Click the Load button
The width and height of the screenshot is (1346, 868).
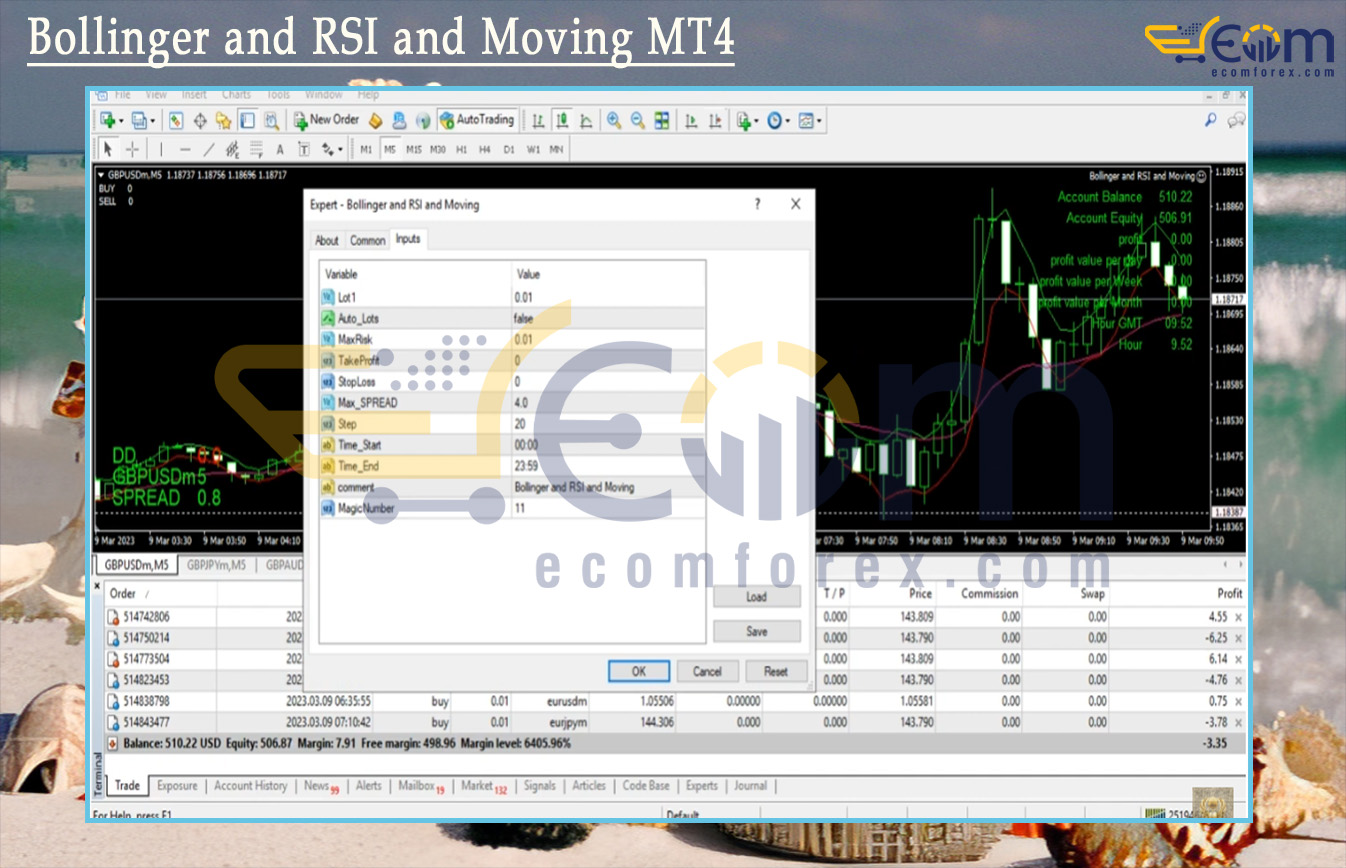pyautogui.click(x=756, y=597)
